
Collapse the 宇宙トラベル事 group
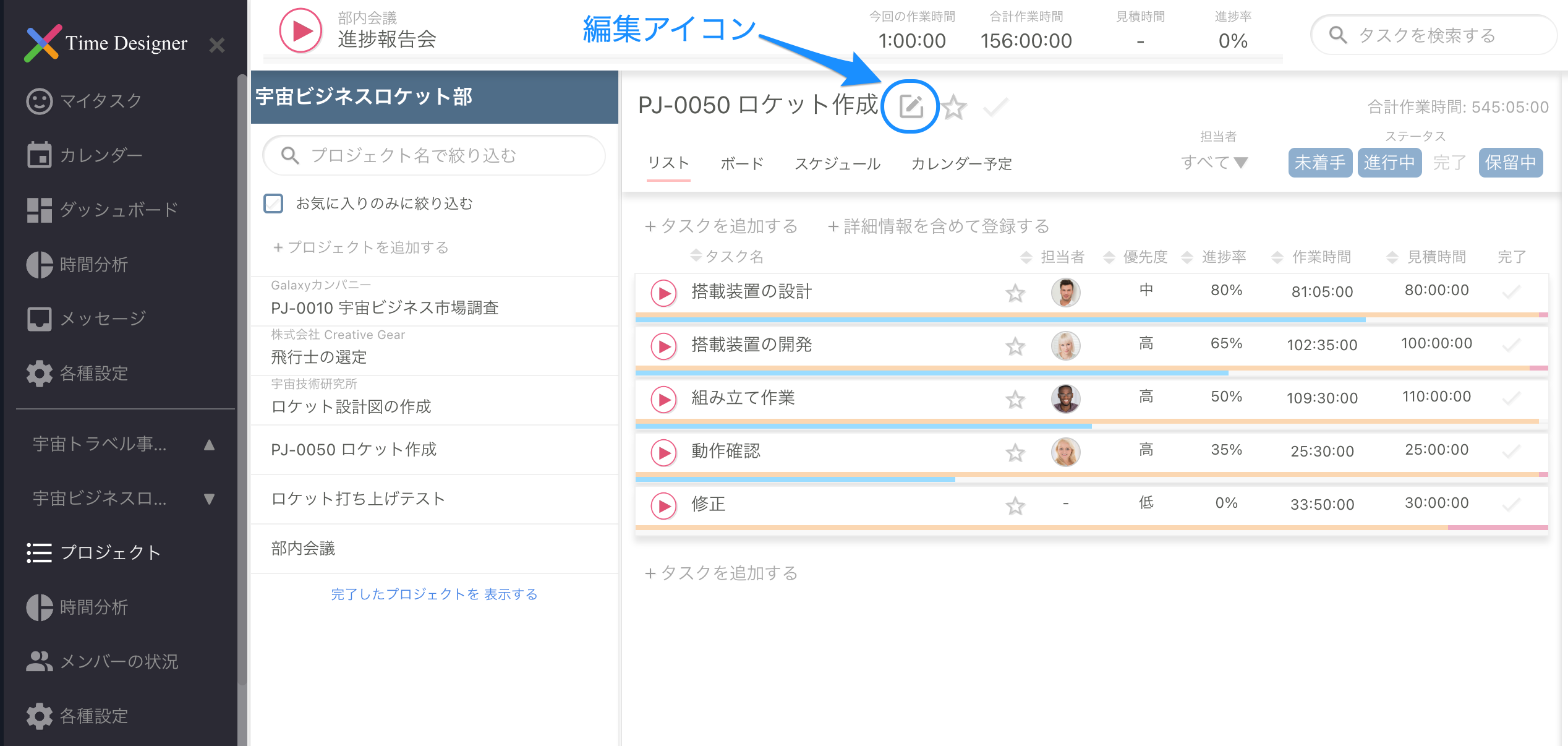click(209, 444)
